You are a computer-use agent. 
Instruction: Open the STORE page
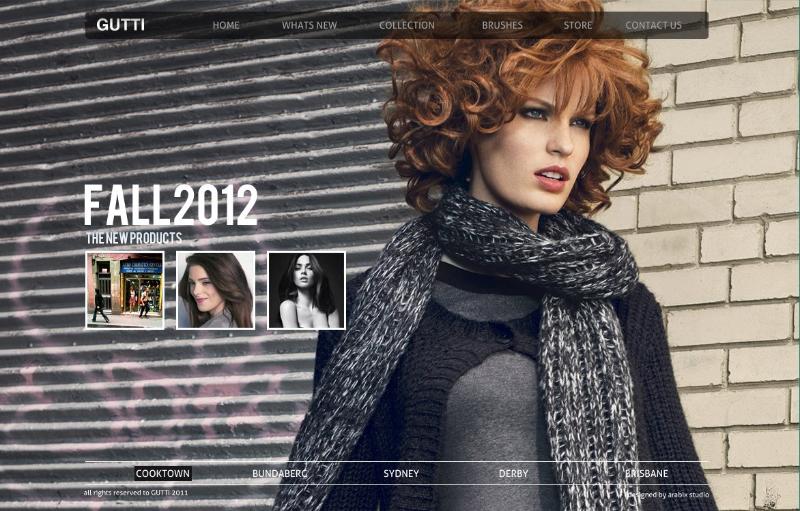point(578,25)
